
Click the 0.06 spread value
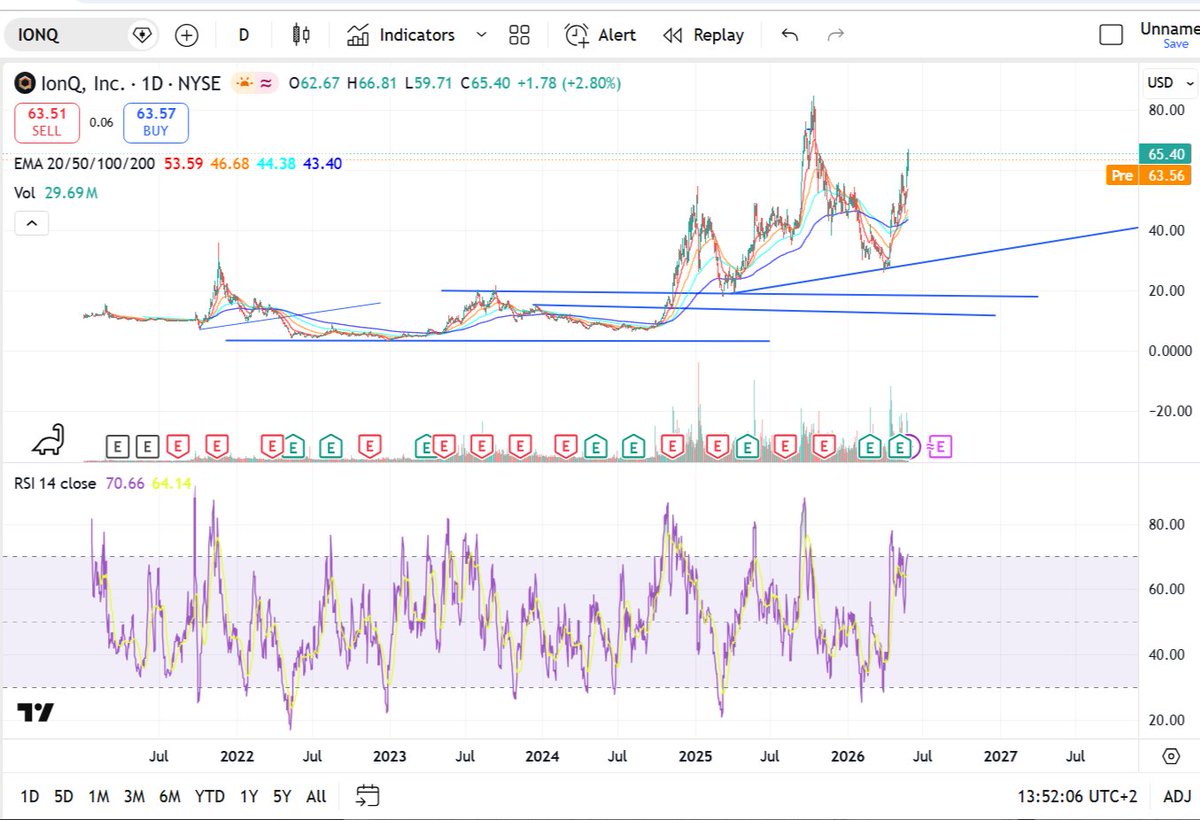[101, 123]
